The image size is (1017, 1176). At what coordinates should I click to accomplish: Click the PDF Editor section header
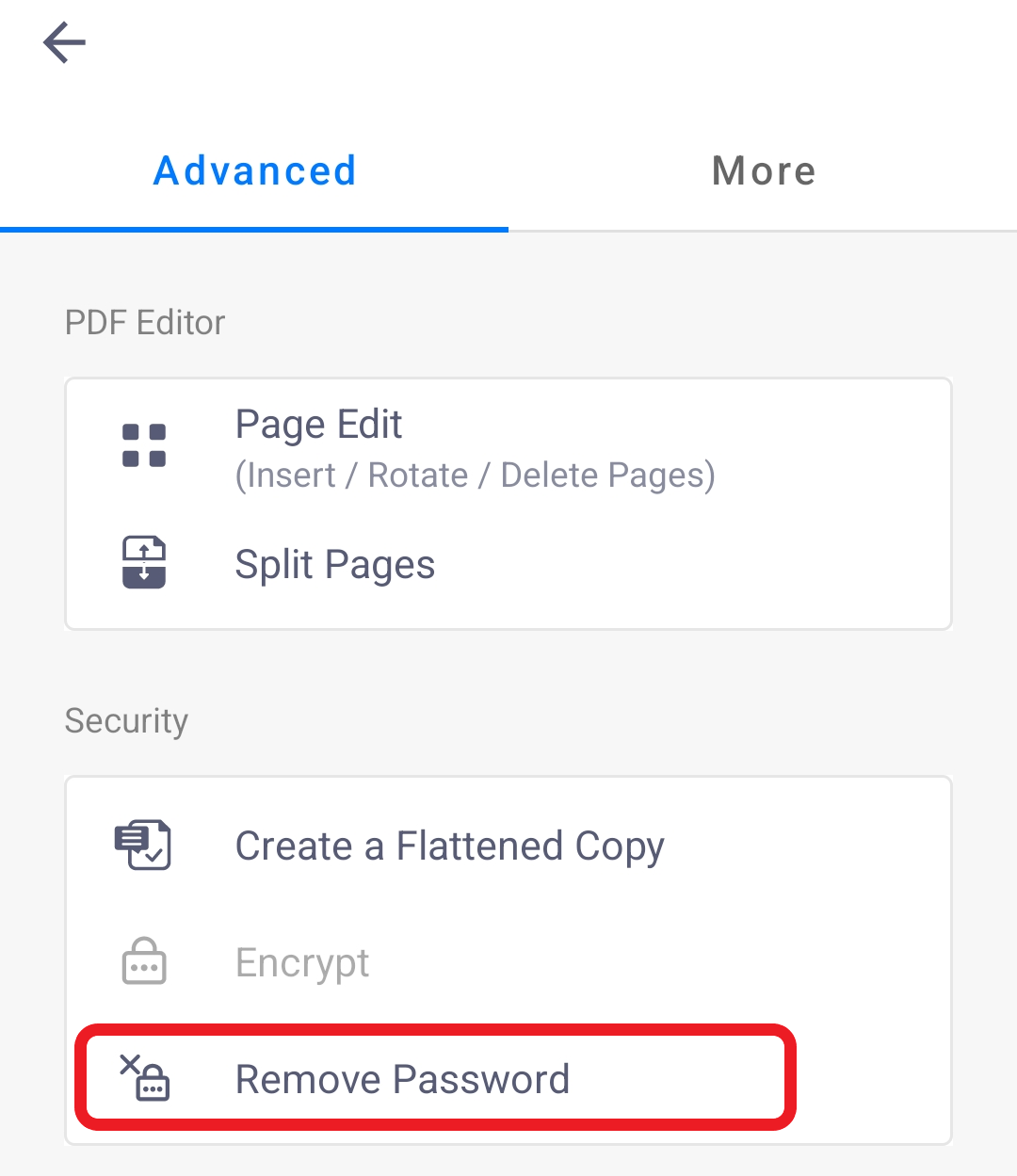144,321
